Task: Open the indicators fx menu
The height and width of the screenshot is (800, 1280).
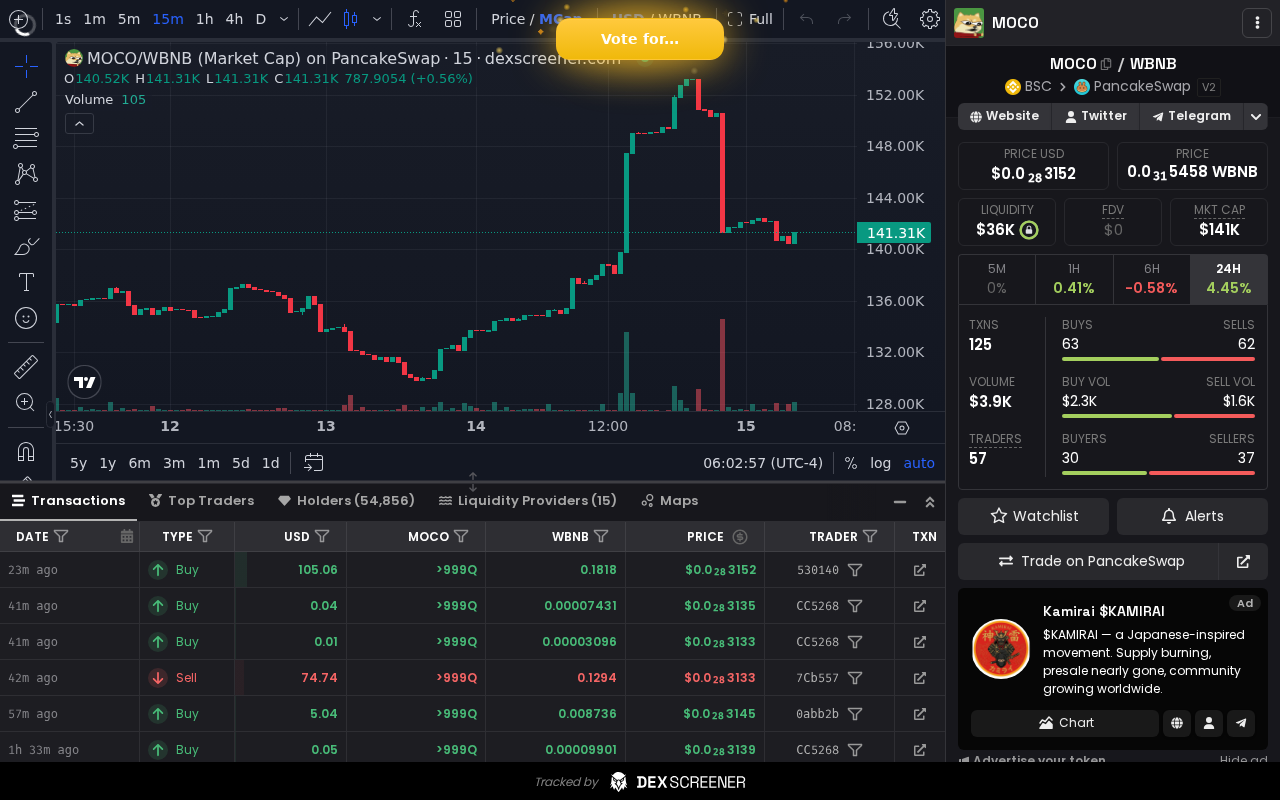Action: point(415,19)
